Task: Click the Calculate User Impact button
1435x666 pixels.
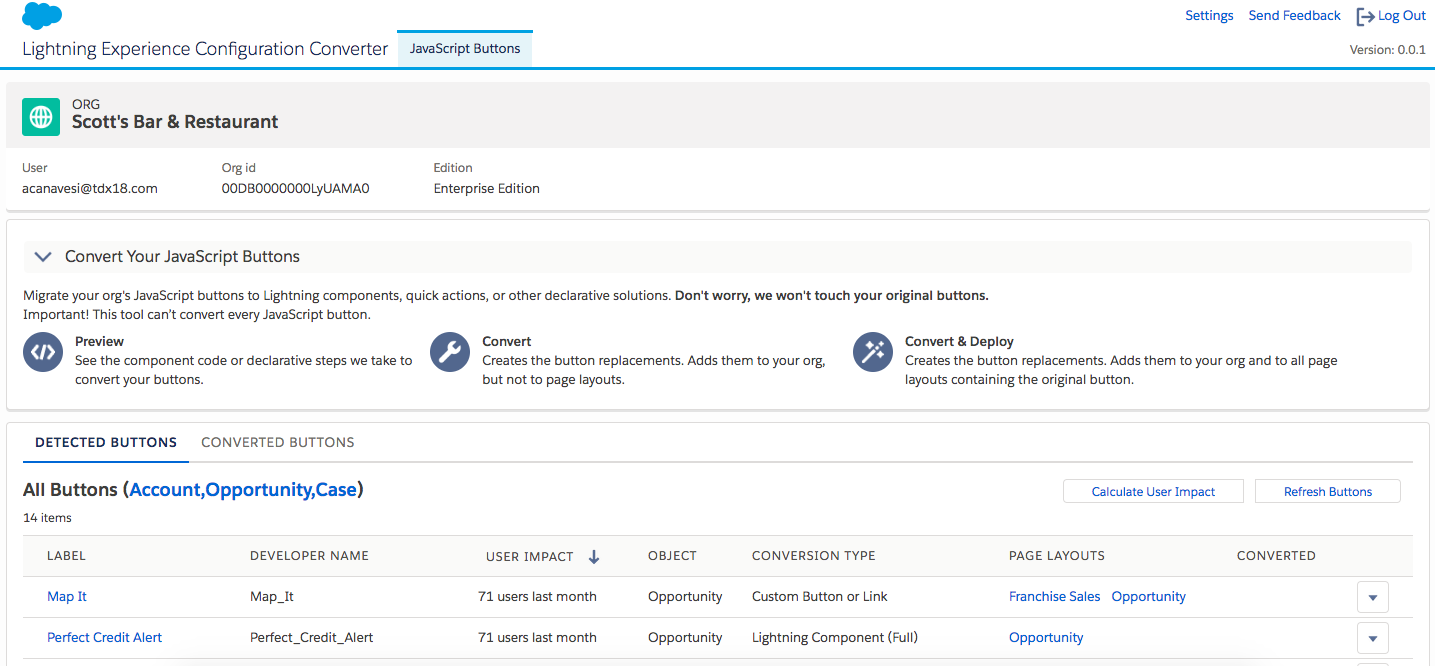Action: click(x=1153, y=491)
